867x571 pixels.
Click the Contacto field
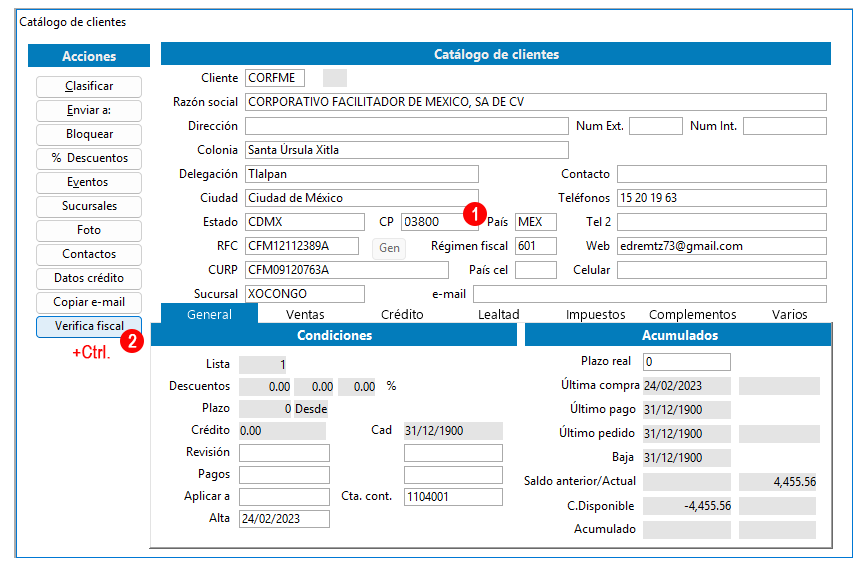tap(722, 174)
